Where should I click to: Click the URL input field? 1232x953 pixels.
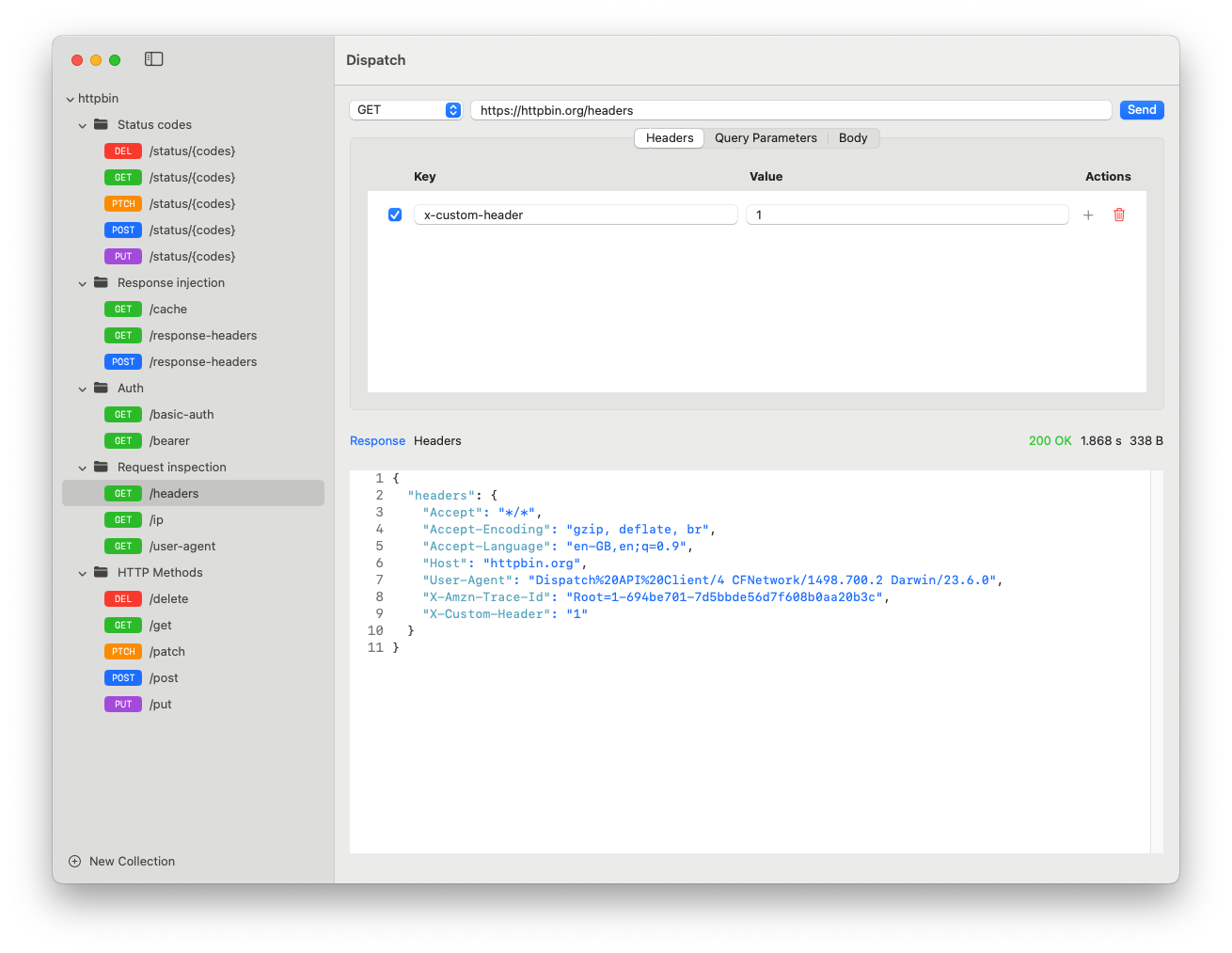790,110
